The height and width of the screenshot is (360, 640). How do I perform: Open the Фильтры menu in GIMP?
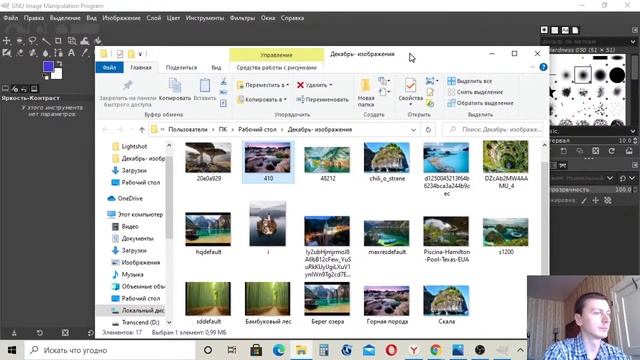tap(242, 18)
